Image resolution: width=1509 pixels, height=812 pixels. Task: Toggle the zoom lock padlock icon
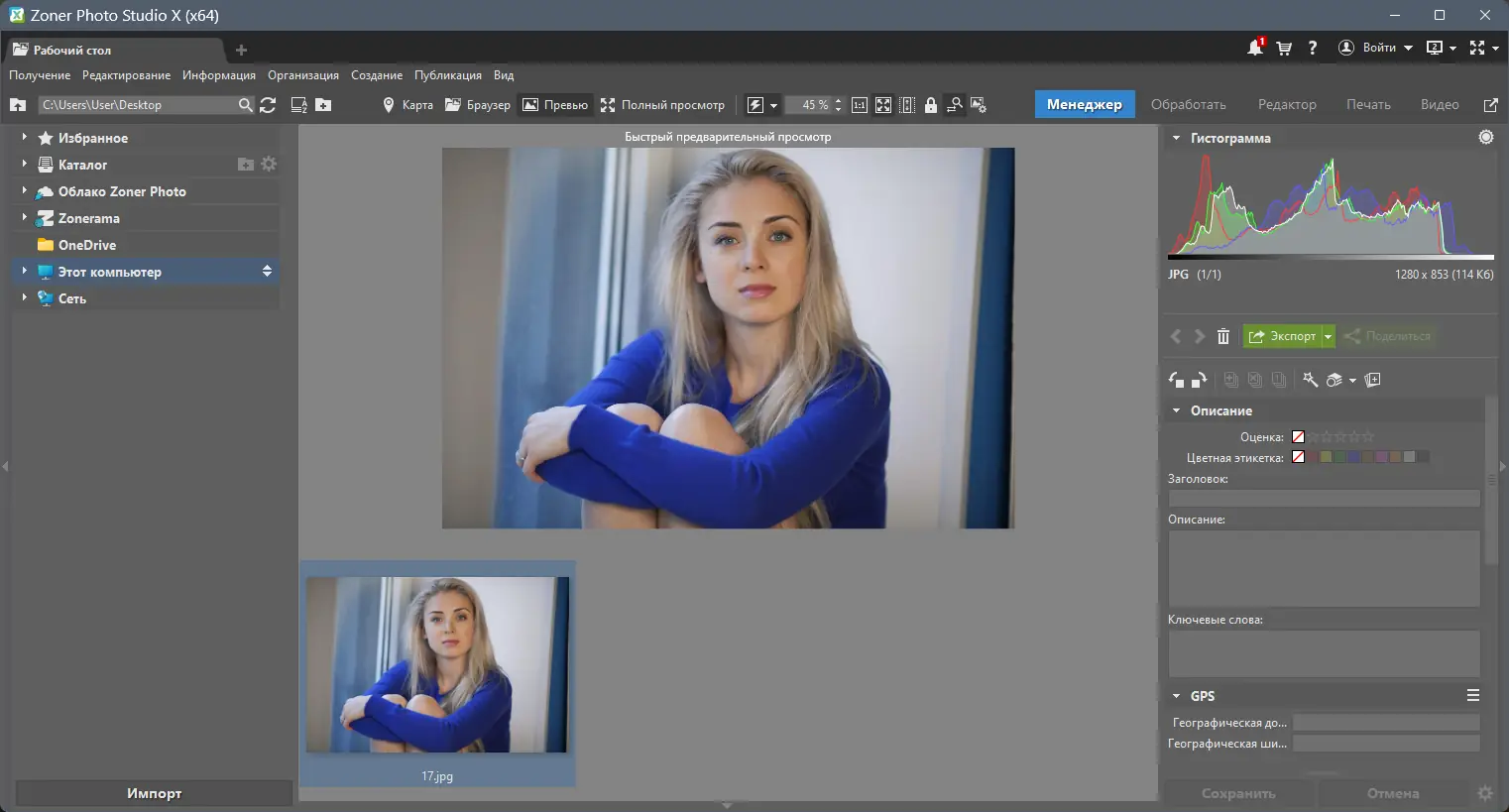point(930,105)
